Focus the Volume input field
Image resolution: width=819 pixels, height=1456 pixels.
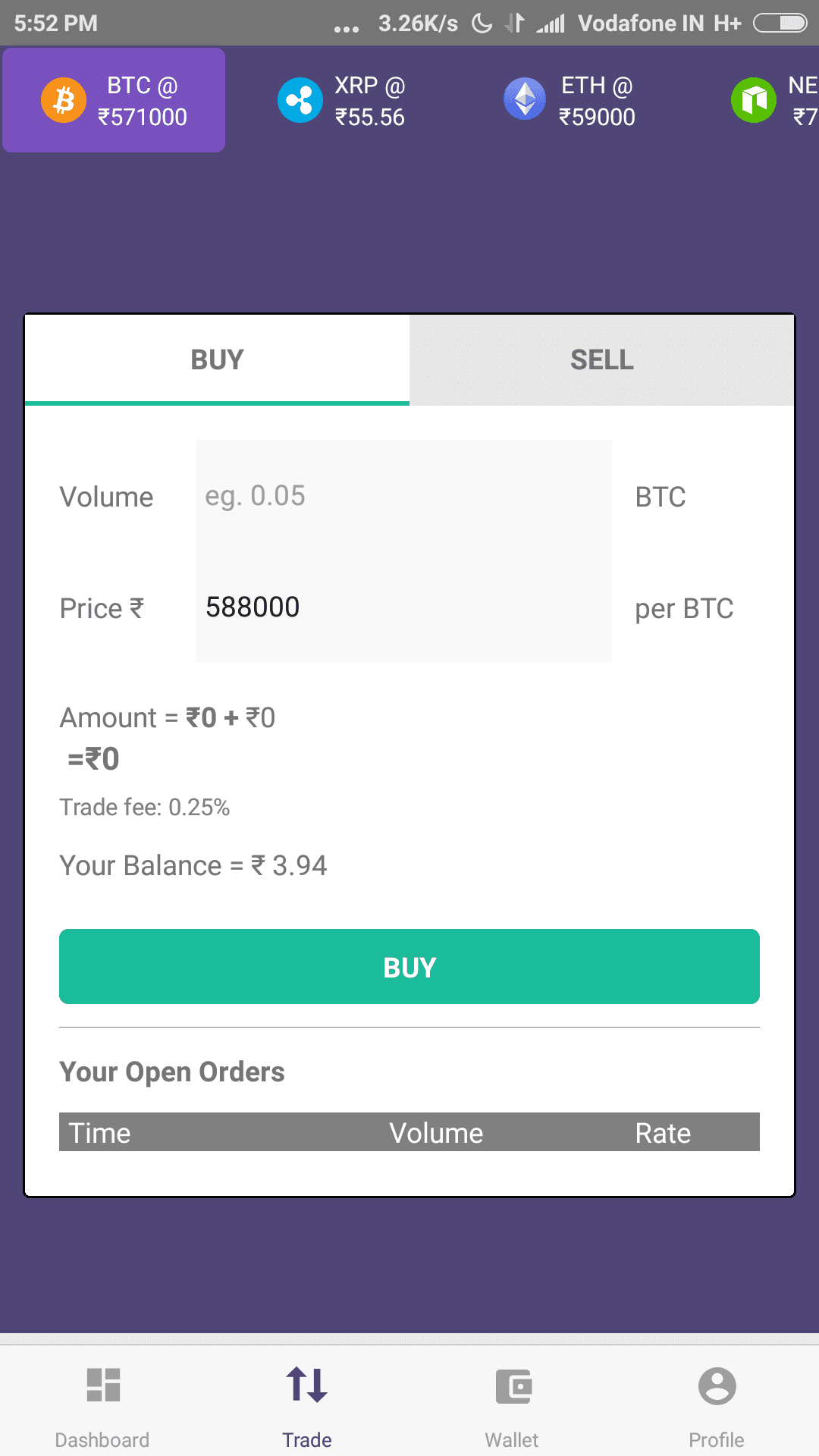coord(403,496)
